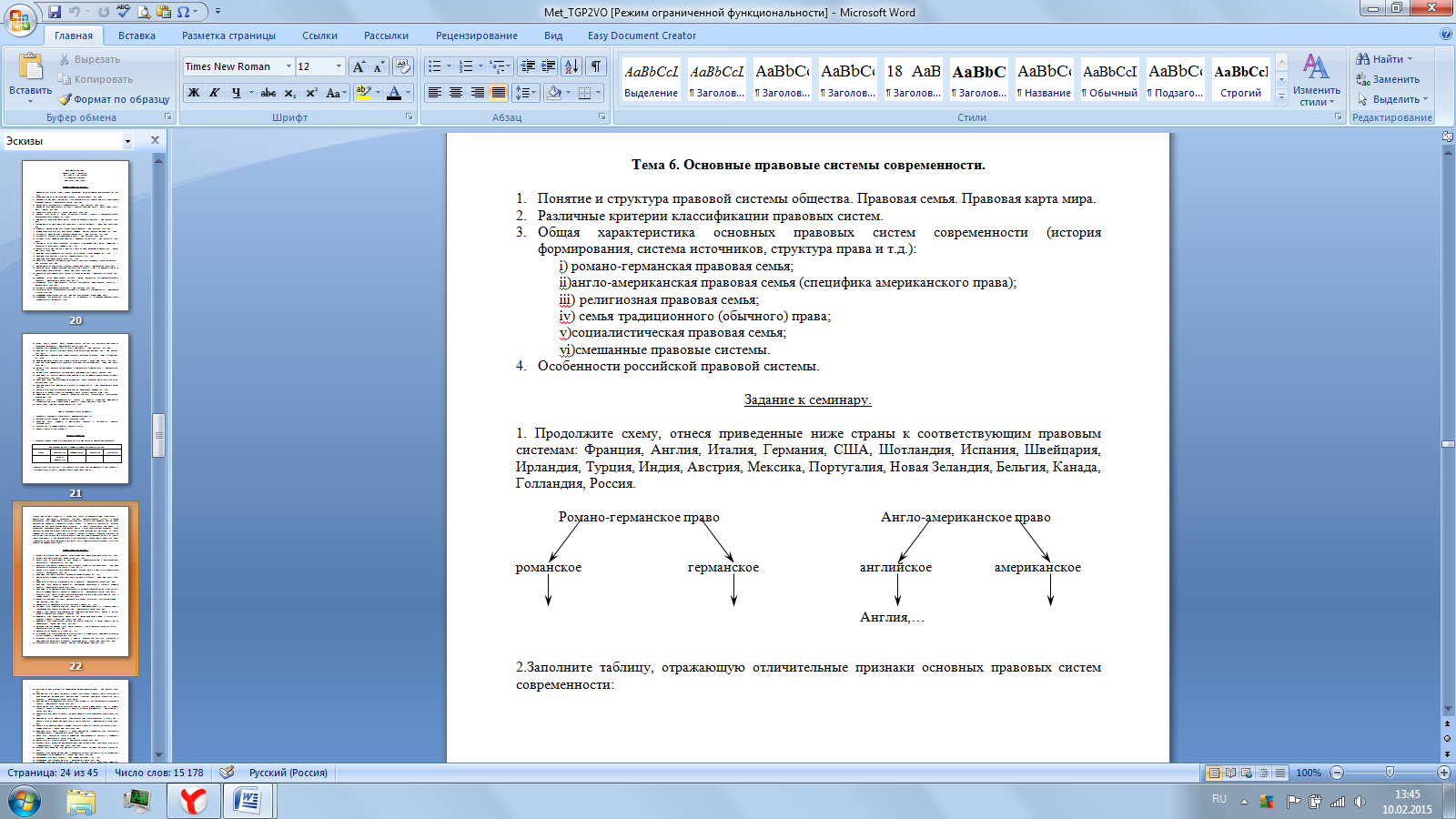This screenshot has height=819, width=1456.
Task: Align text to the right
Action: 477,93
